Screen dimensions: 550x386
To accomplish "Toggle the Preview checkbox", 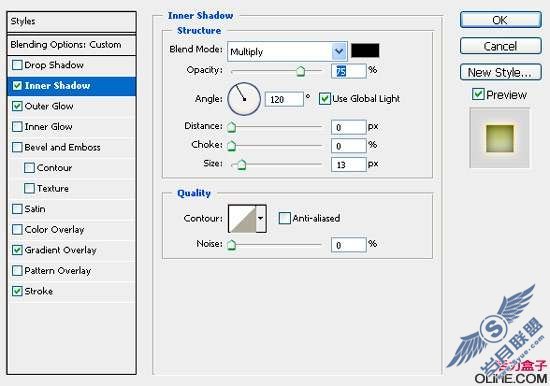I will 478,94.
